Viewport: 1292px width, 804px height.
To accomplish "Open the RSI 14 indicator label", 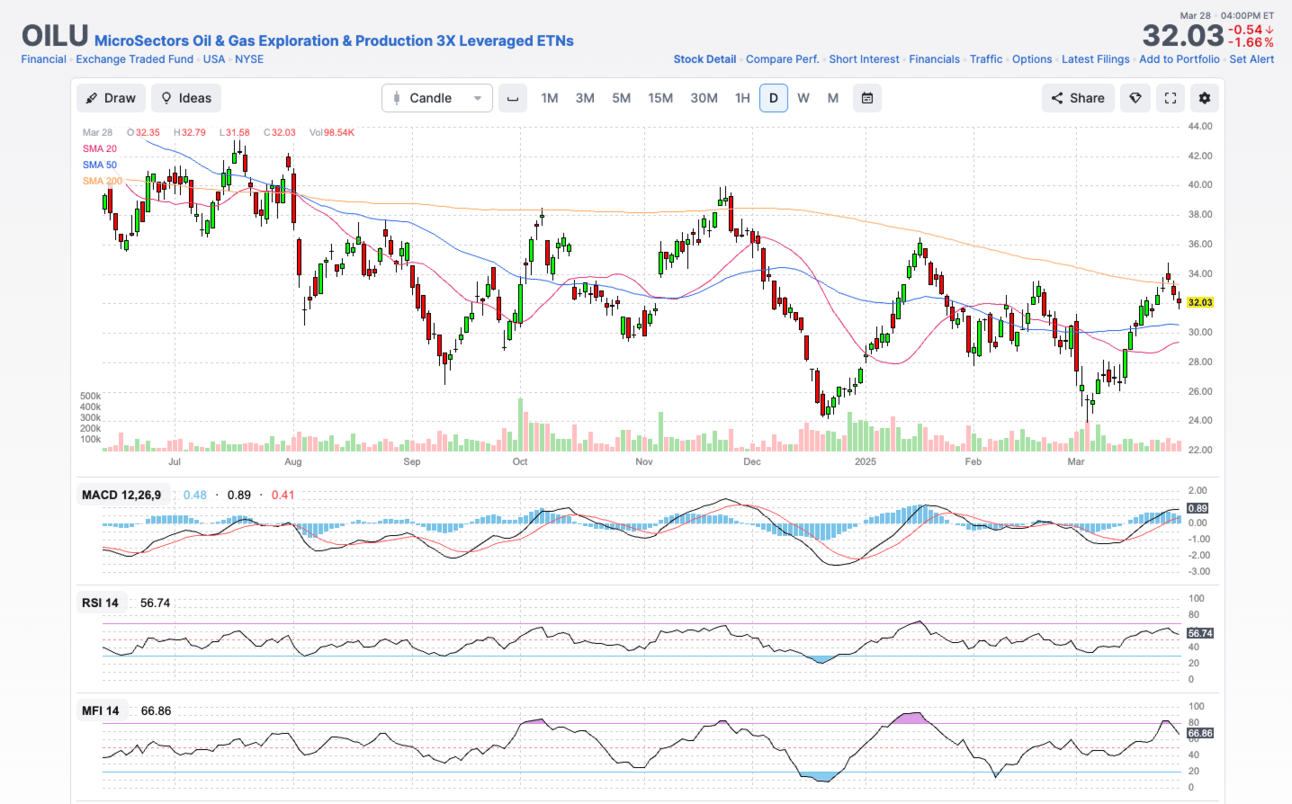I will 100,602.
